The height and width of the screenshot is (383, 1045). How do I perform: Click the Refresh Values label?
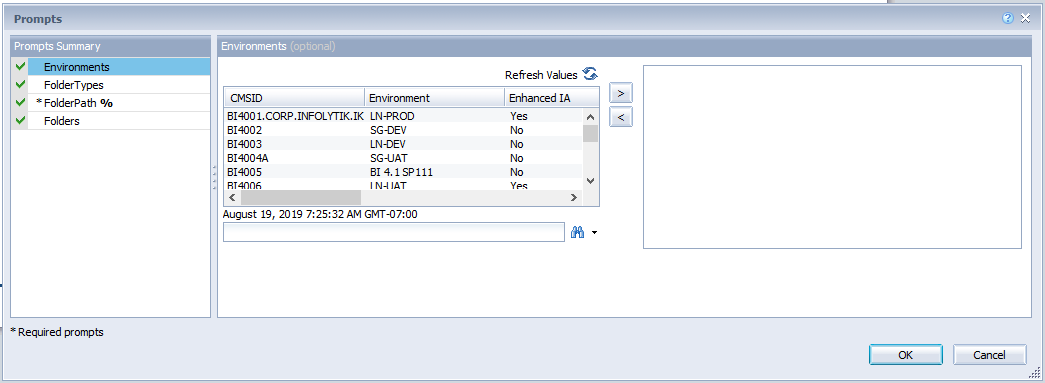point(541,75)
